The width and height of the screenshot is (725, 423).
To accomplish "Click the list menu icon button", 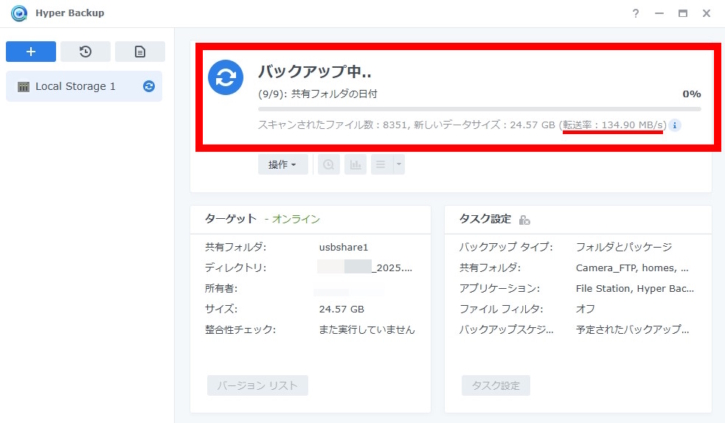I will point(382,165).
